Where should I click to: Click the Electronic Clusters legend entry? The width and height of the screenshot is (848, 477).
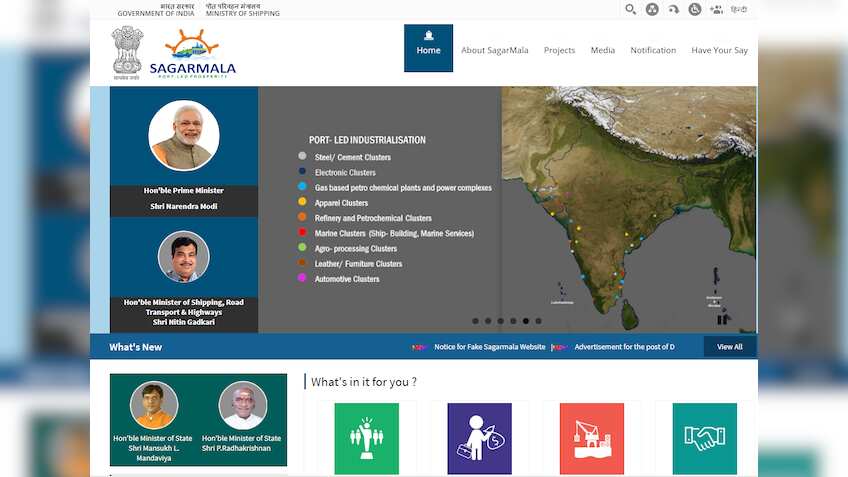(x=345, y=173)
